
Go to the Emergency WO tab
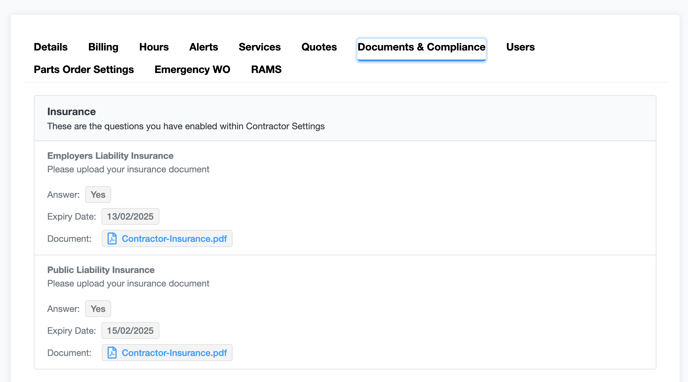pos(192,69)
